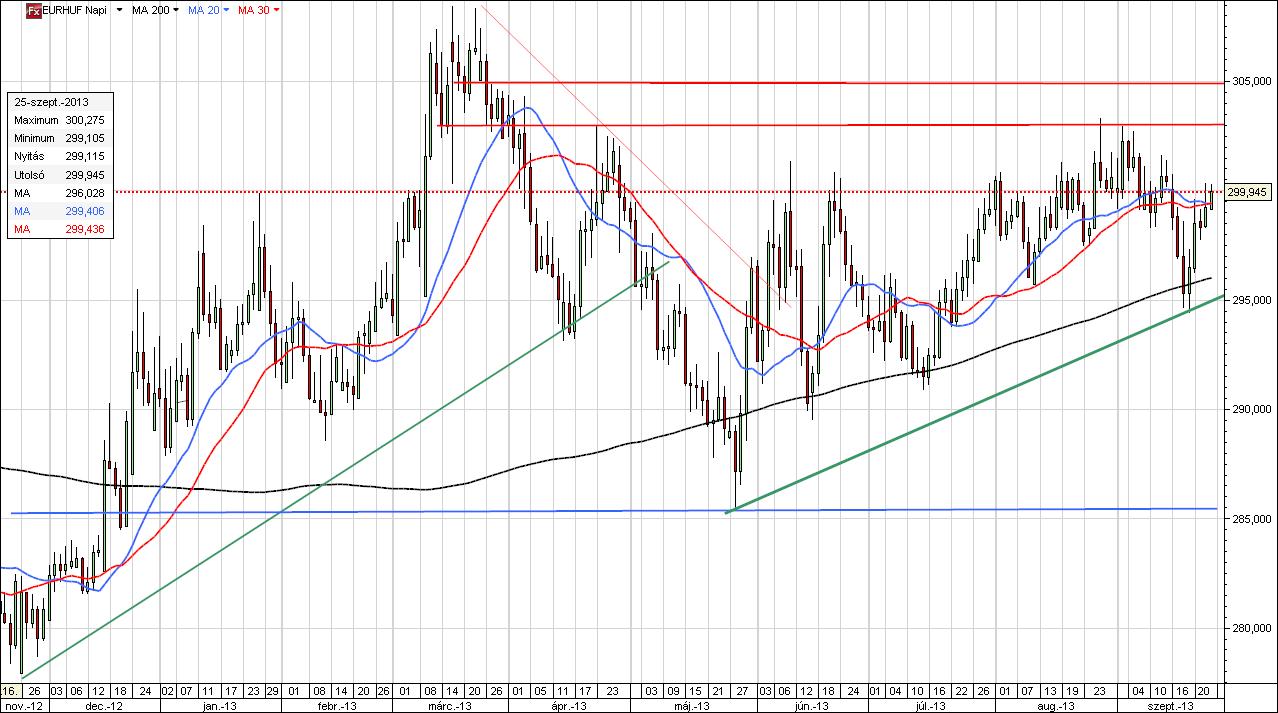Click the Maximum 300,275 row

[59, 120]
